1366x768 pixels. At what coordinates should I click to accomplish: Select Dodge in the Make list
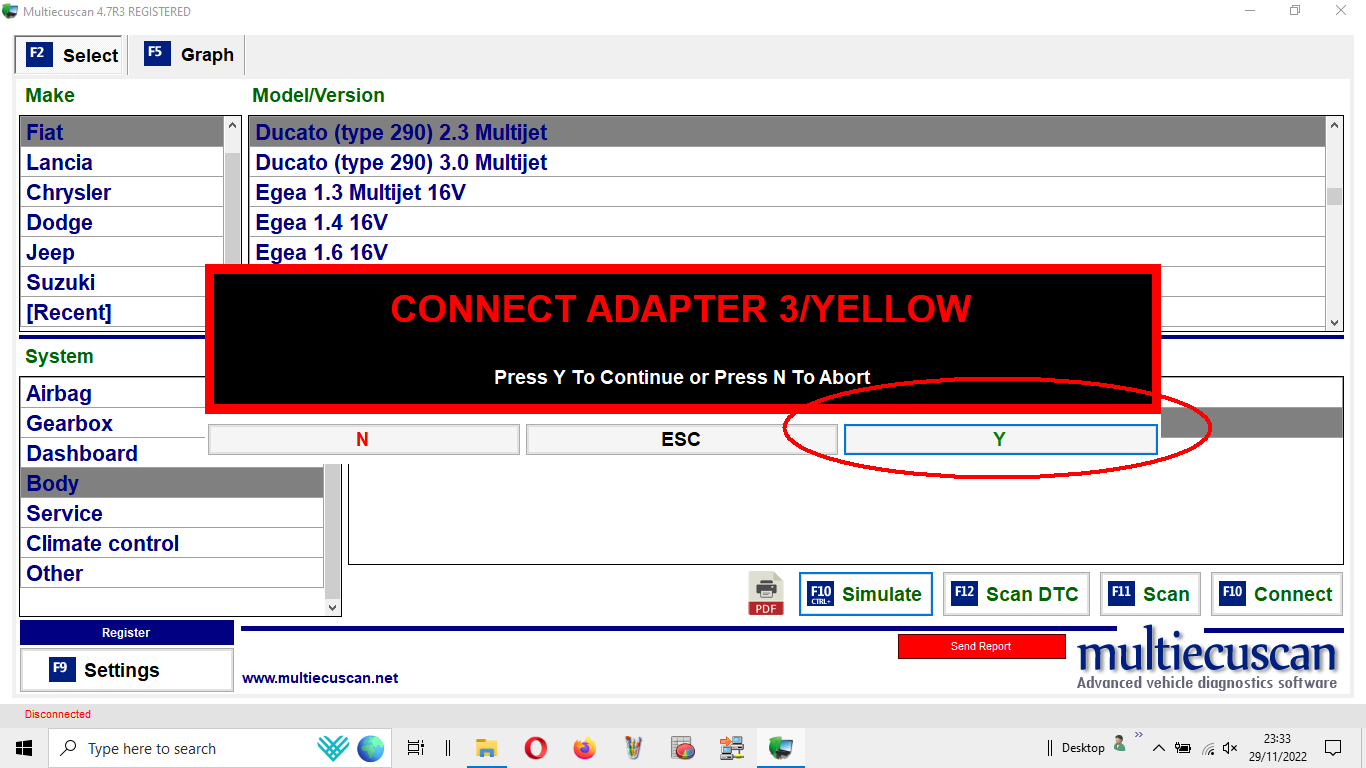click(122, 222)
